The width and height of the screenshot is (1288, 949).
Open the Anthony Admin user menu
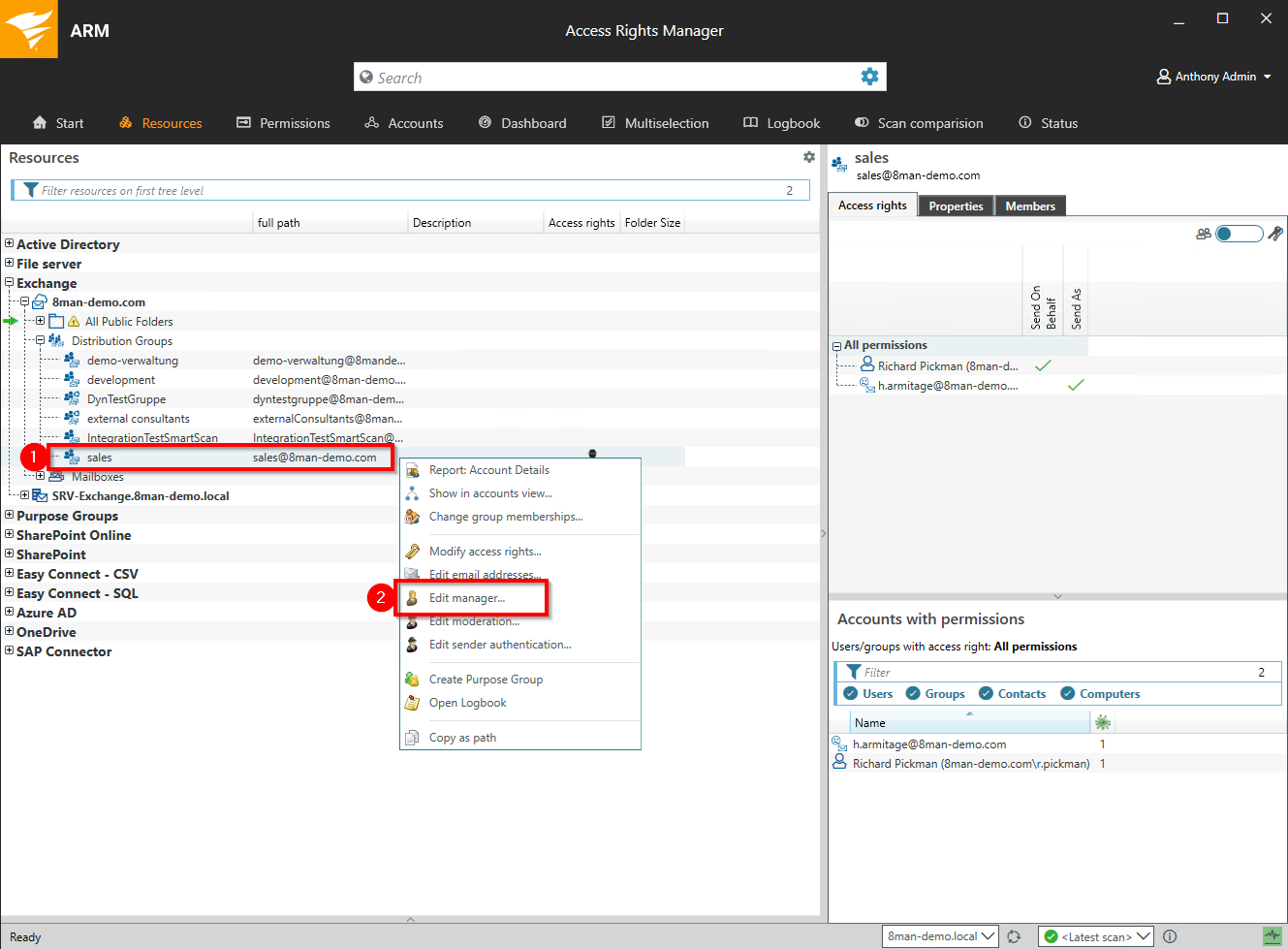click(x=1214, y=77)
